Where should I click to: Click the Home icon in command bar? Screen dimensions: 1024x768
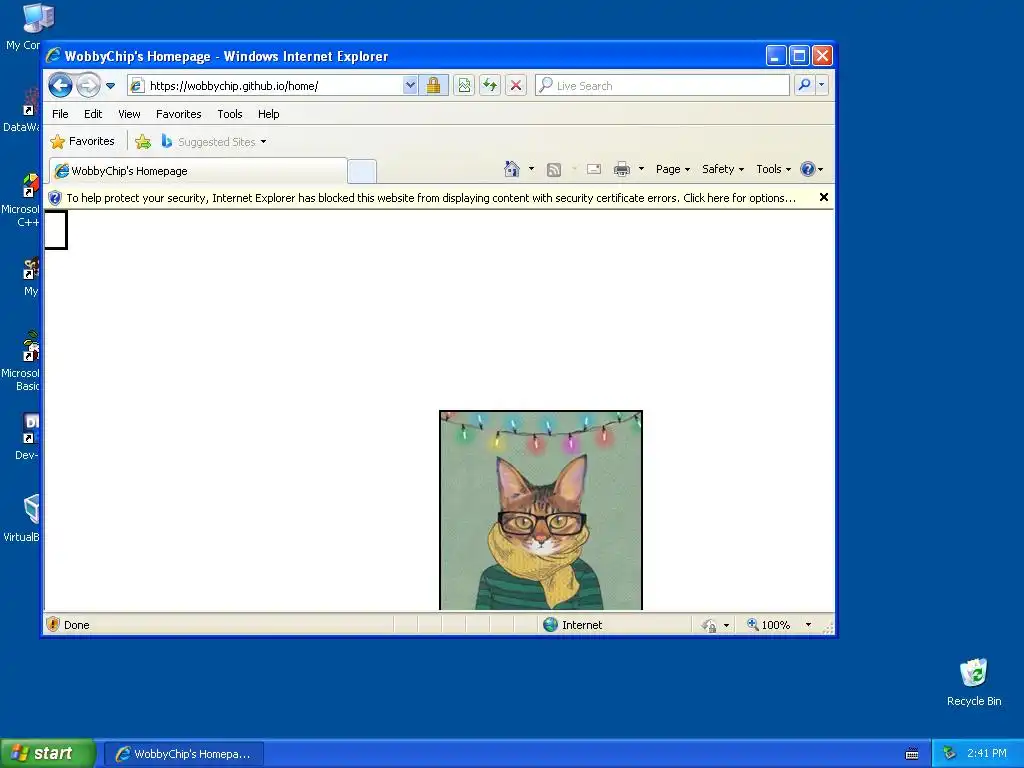pyautogui.click(x=511, y=169)
